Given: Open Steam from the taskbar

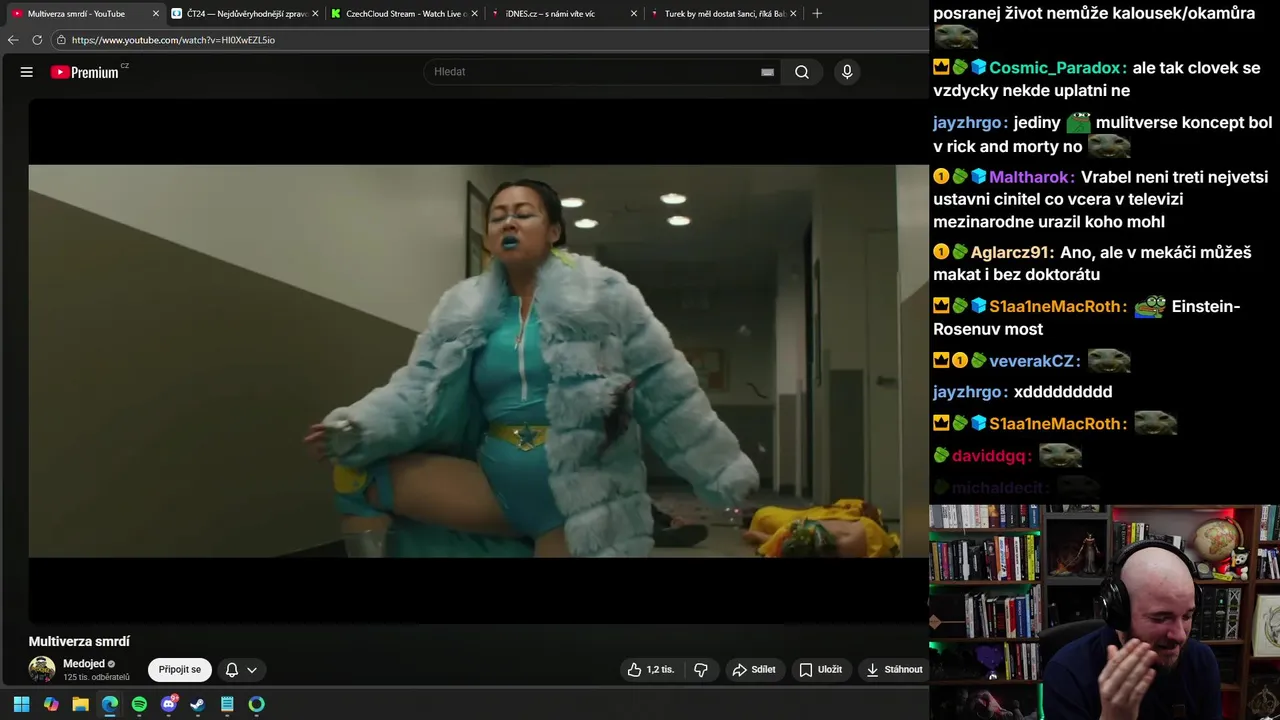Looking at the screenshot, I should coord(198,704).
